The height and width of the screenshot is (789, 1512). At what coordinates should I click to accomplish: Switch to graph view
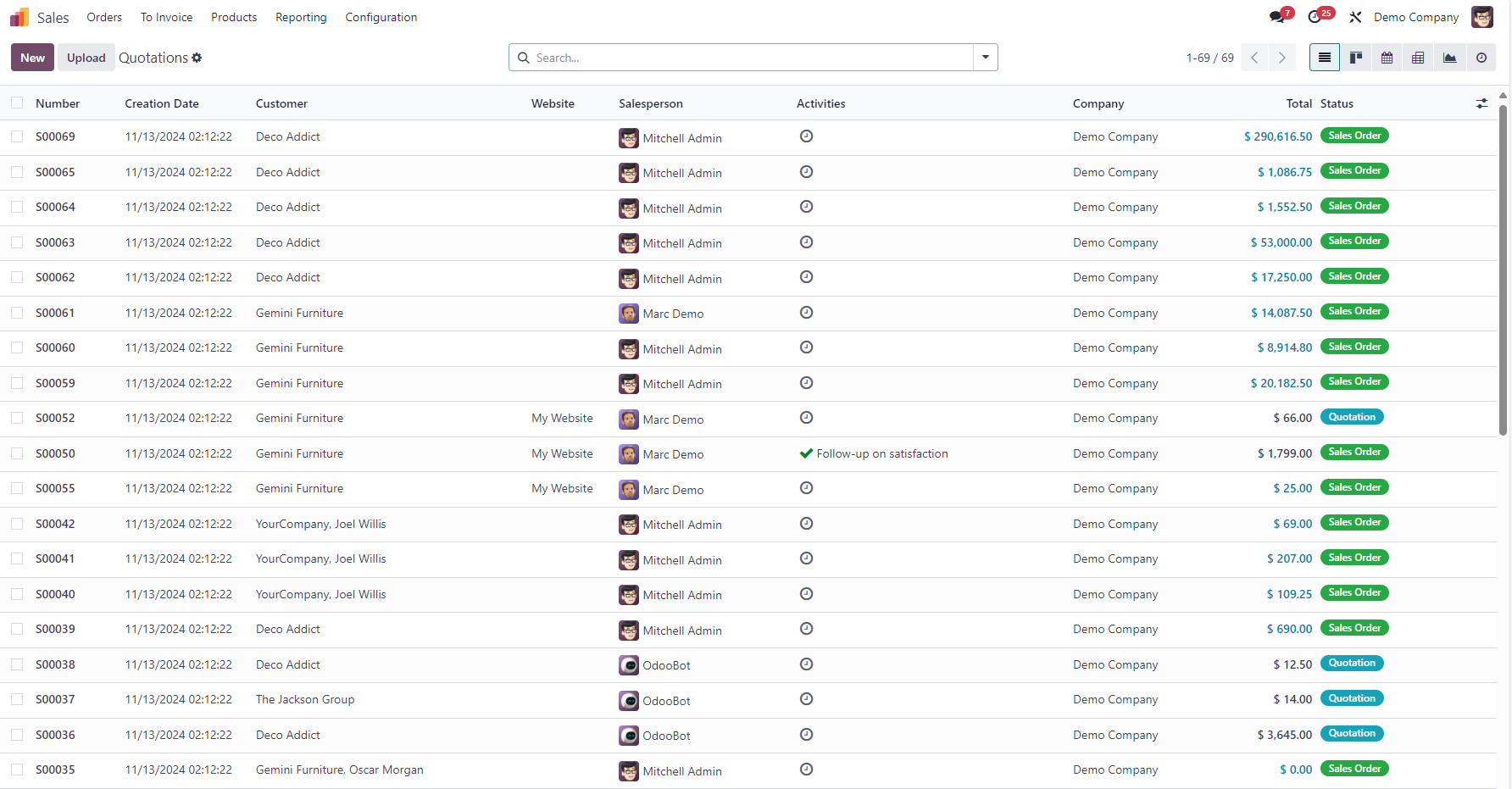tap(1450, 58)
